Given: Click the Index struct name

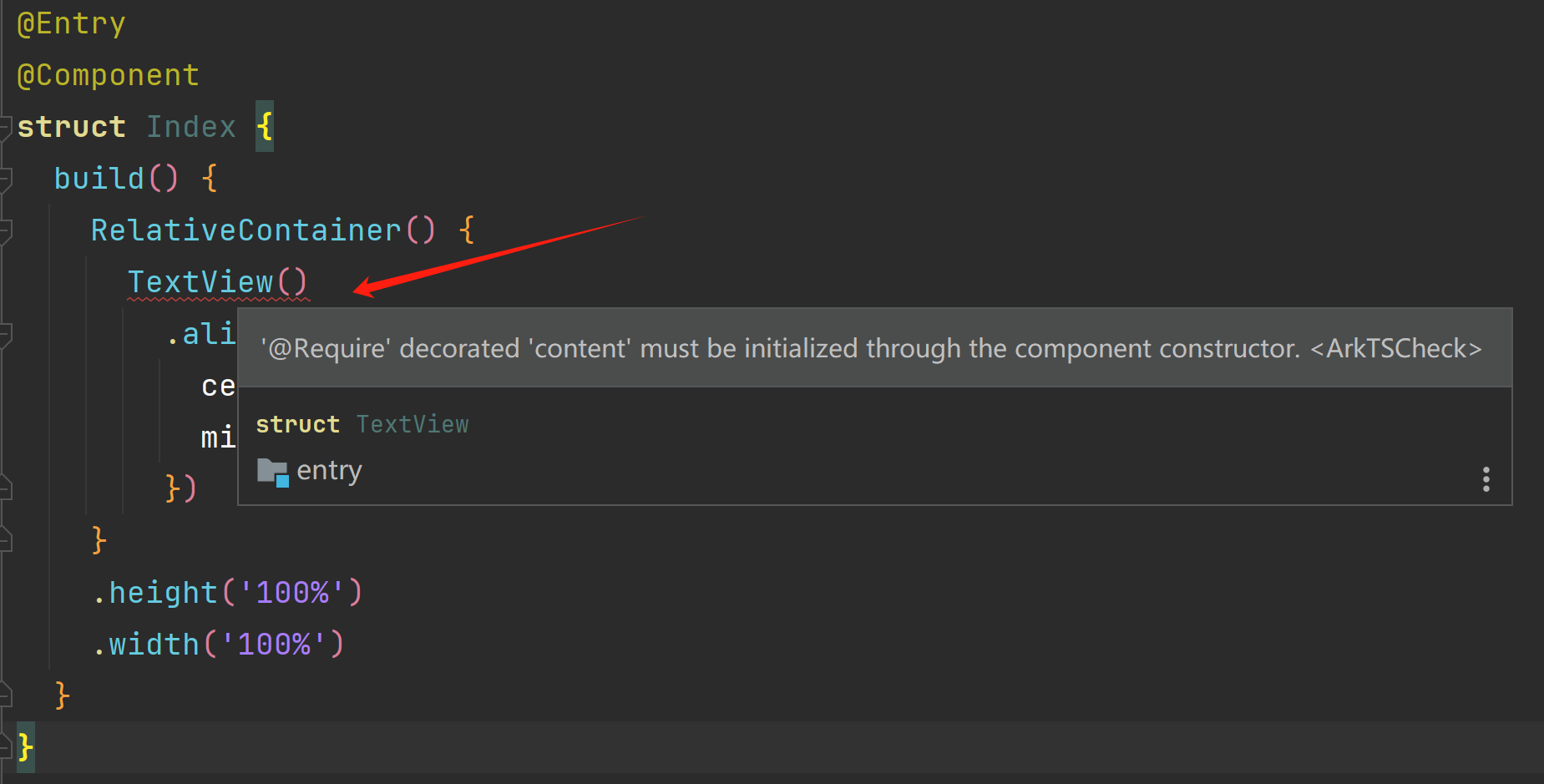Looking at the screenshot, I should tap(191, 127).
